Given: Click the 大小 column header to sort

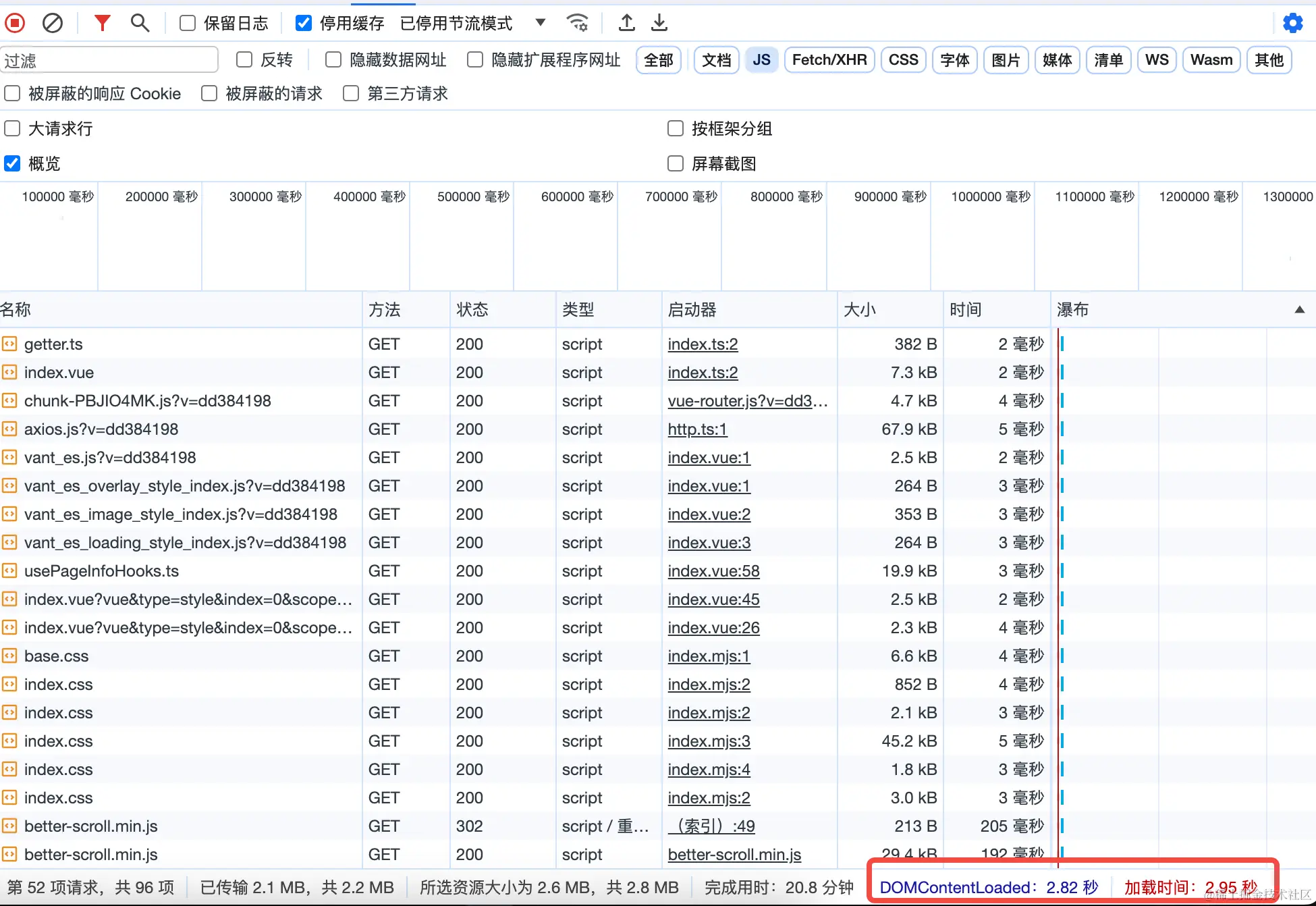Looking at the screenshot, I should pos(860,310).
